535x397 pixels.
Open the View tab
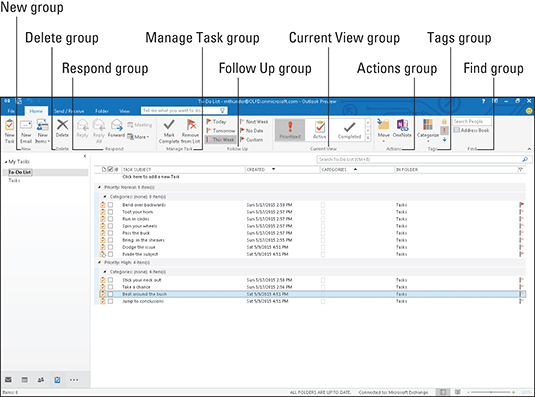pos(124,111)
